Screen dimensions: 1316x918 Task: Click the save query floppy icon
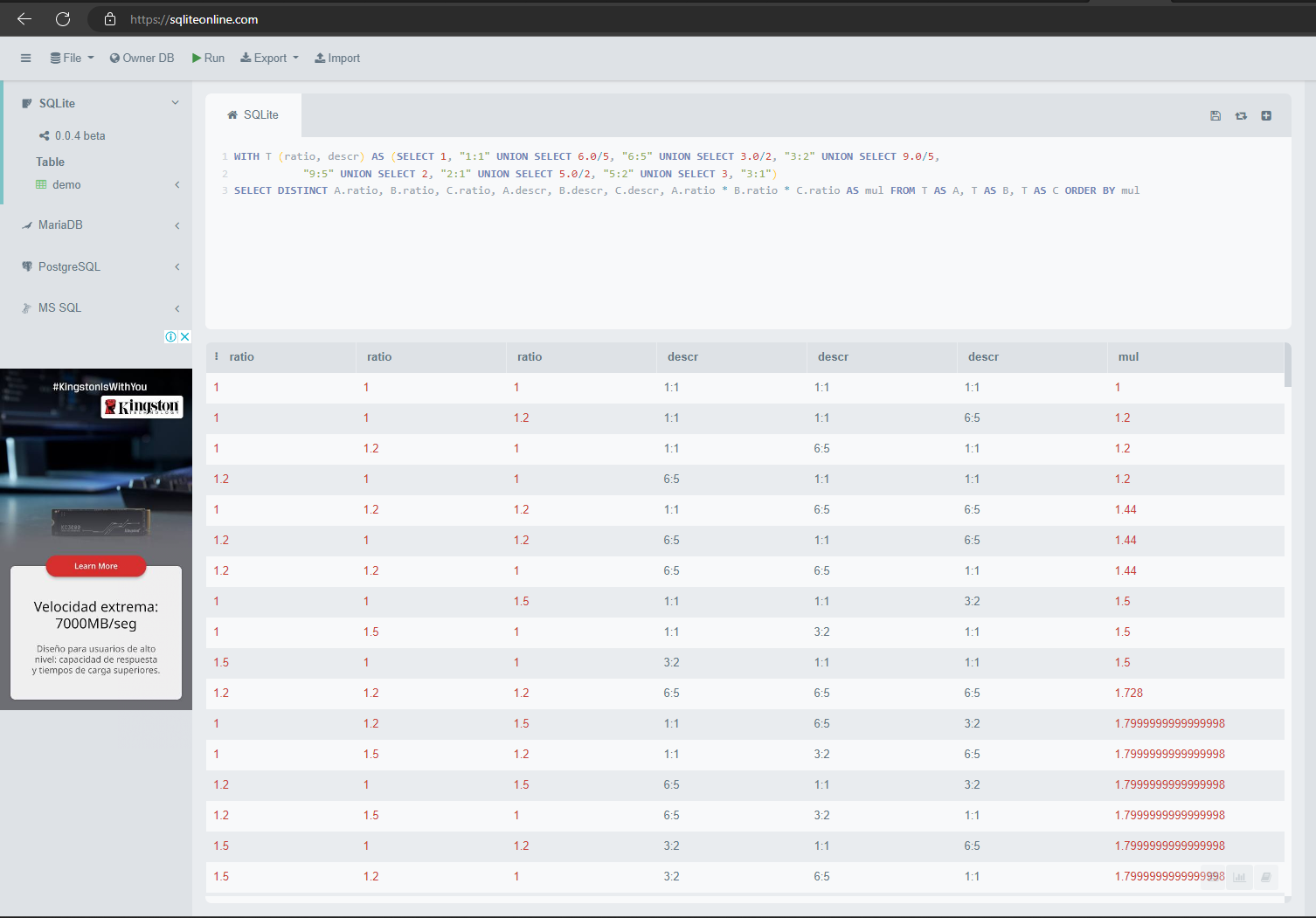pos(1216,115)
